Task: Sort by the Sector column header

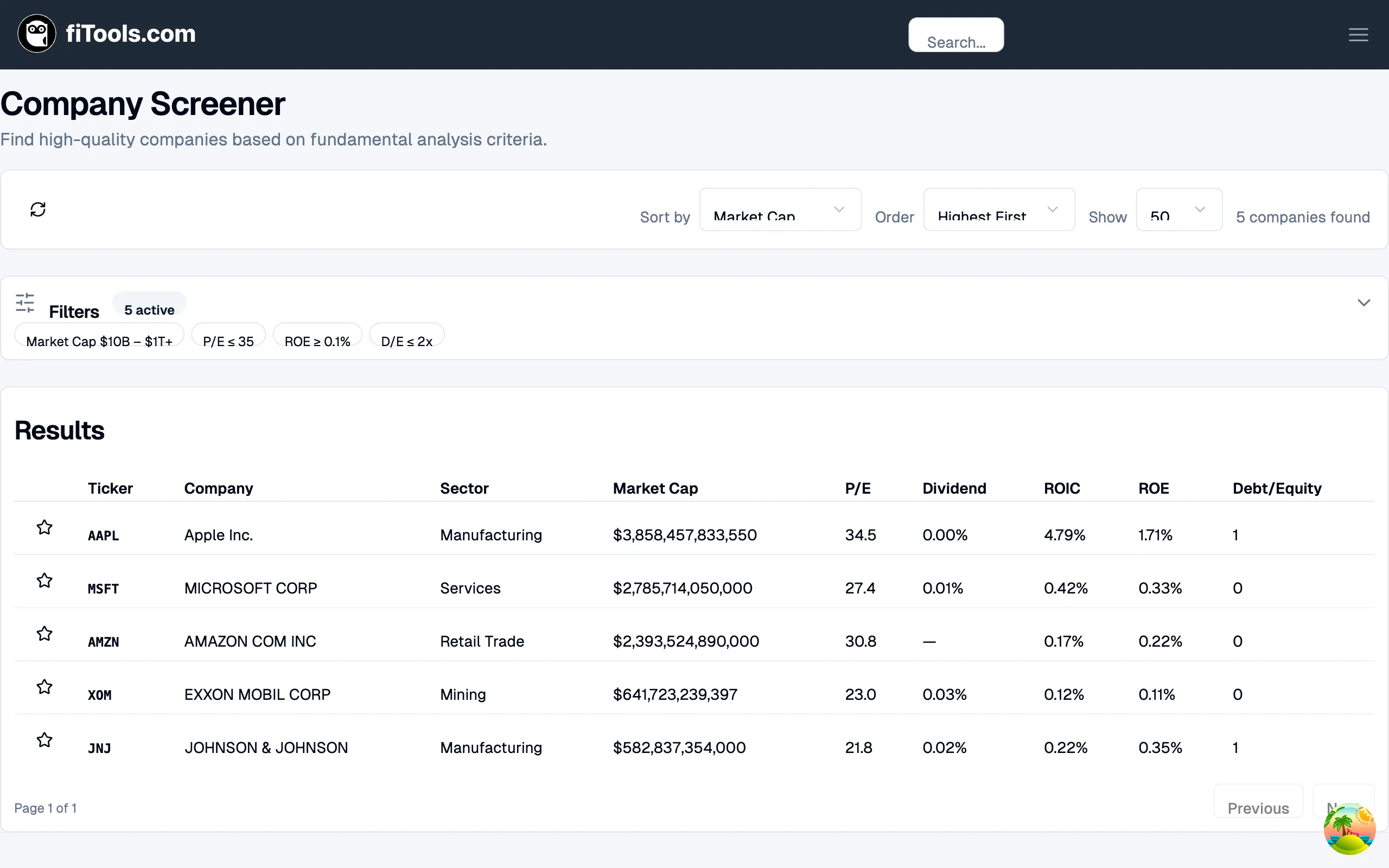Action: point(464,488)
